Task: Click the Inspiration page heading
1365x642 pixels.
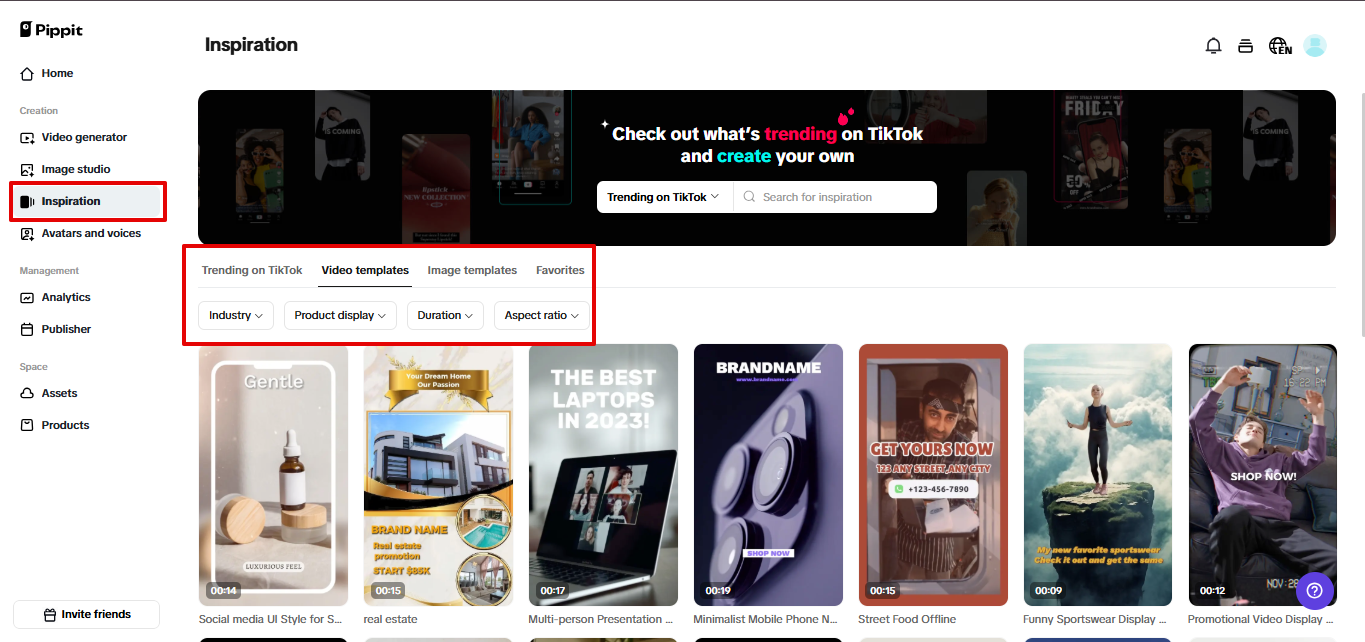Action: [251, 45]
